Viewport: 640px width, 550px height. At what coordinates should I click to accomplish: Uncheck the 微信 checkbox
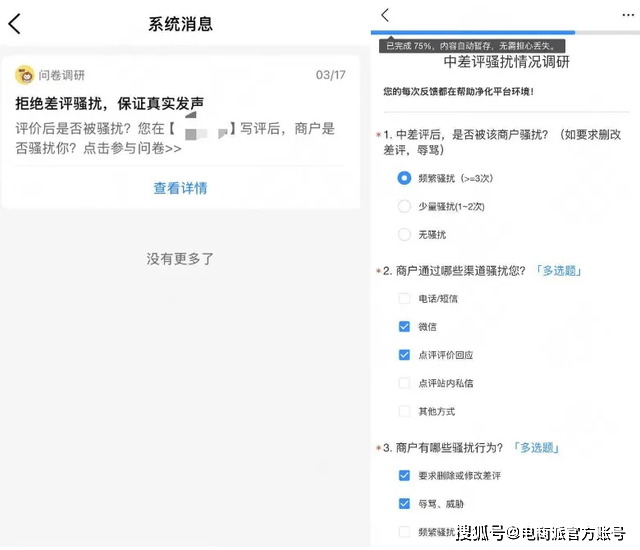(x=404, y=326)
